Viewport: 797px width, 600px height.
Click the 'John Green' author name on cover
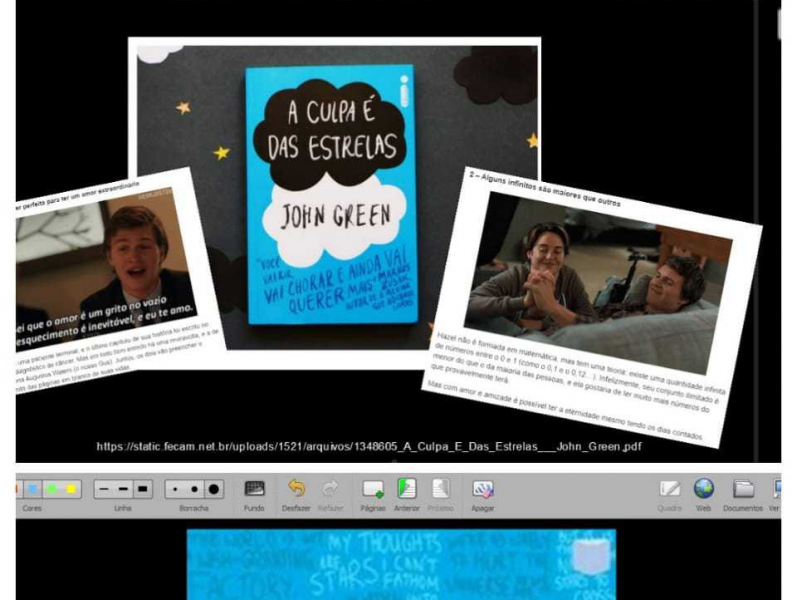pos(335,216)
